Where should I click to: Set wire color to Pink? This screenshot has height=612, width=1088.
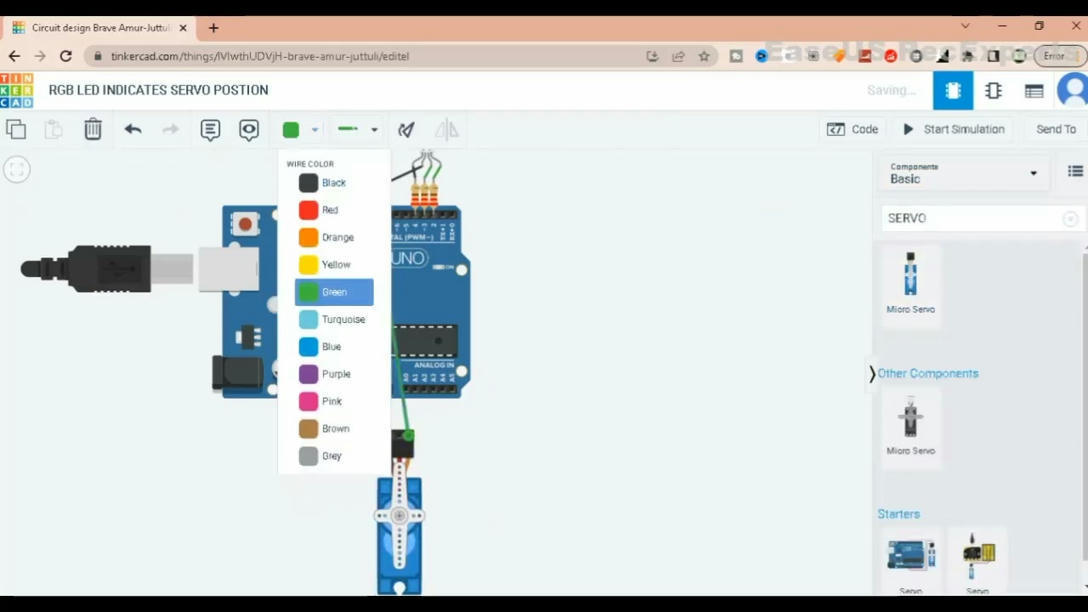point(334,401)
